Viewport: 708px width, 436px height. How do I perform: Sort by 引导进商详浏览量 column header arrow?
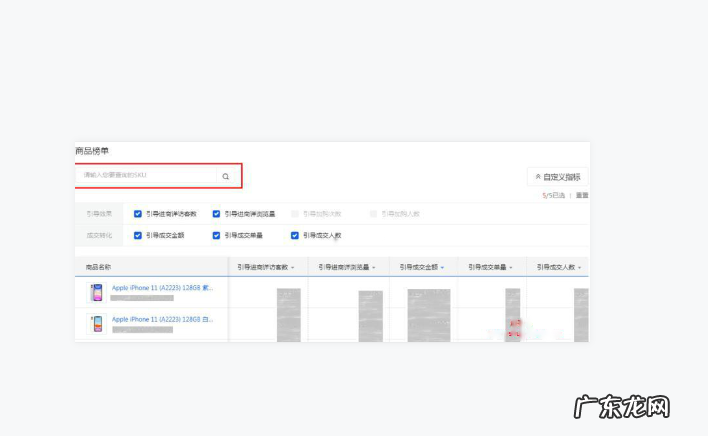tap(375, 268)
